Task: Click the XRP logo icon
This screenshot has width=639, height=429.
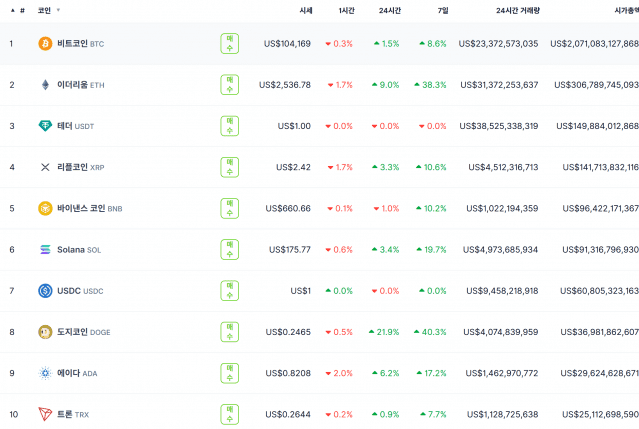Action: [45, 167]
